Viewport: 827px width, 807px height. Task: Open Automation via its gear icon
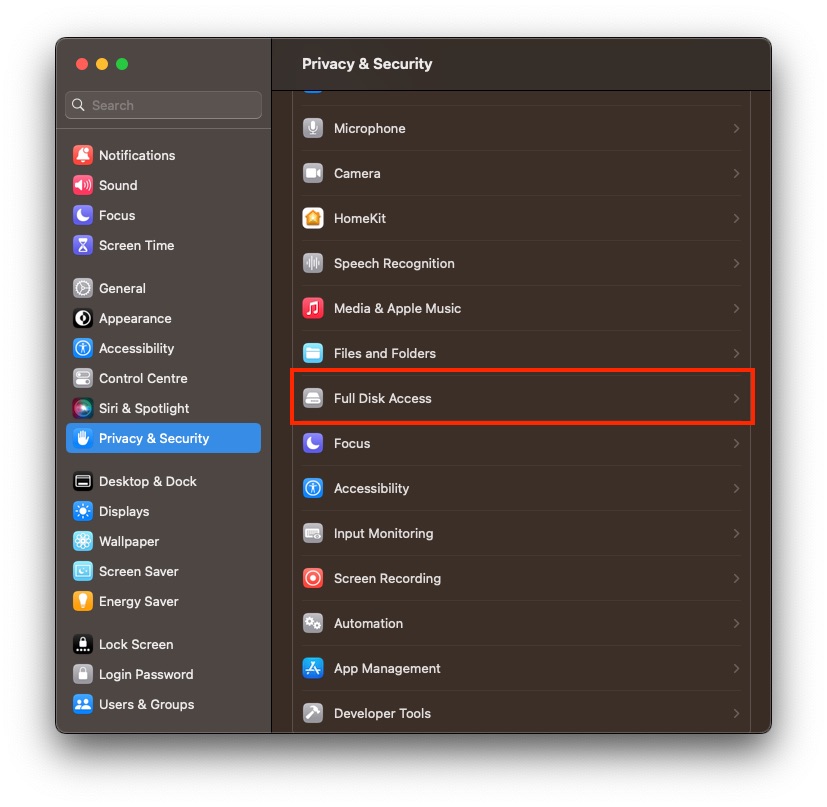tap(315, 623)
